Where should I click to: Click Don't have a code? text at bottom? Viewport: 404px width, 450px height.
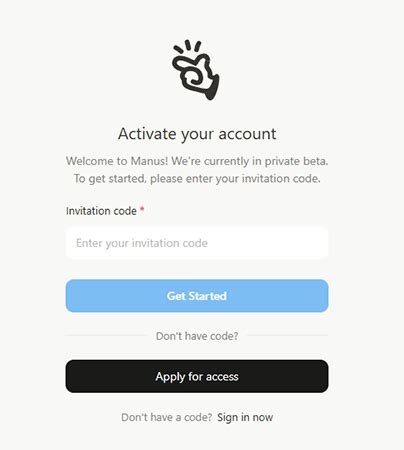point(167,417)
